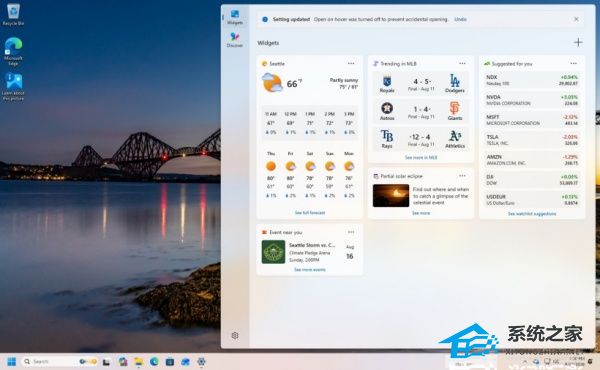Select the NVDA stock row
The height and width of the screenshot is (370, 600).
(x=532, y=100)
